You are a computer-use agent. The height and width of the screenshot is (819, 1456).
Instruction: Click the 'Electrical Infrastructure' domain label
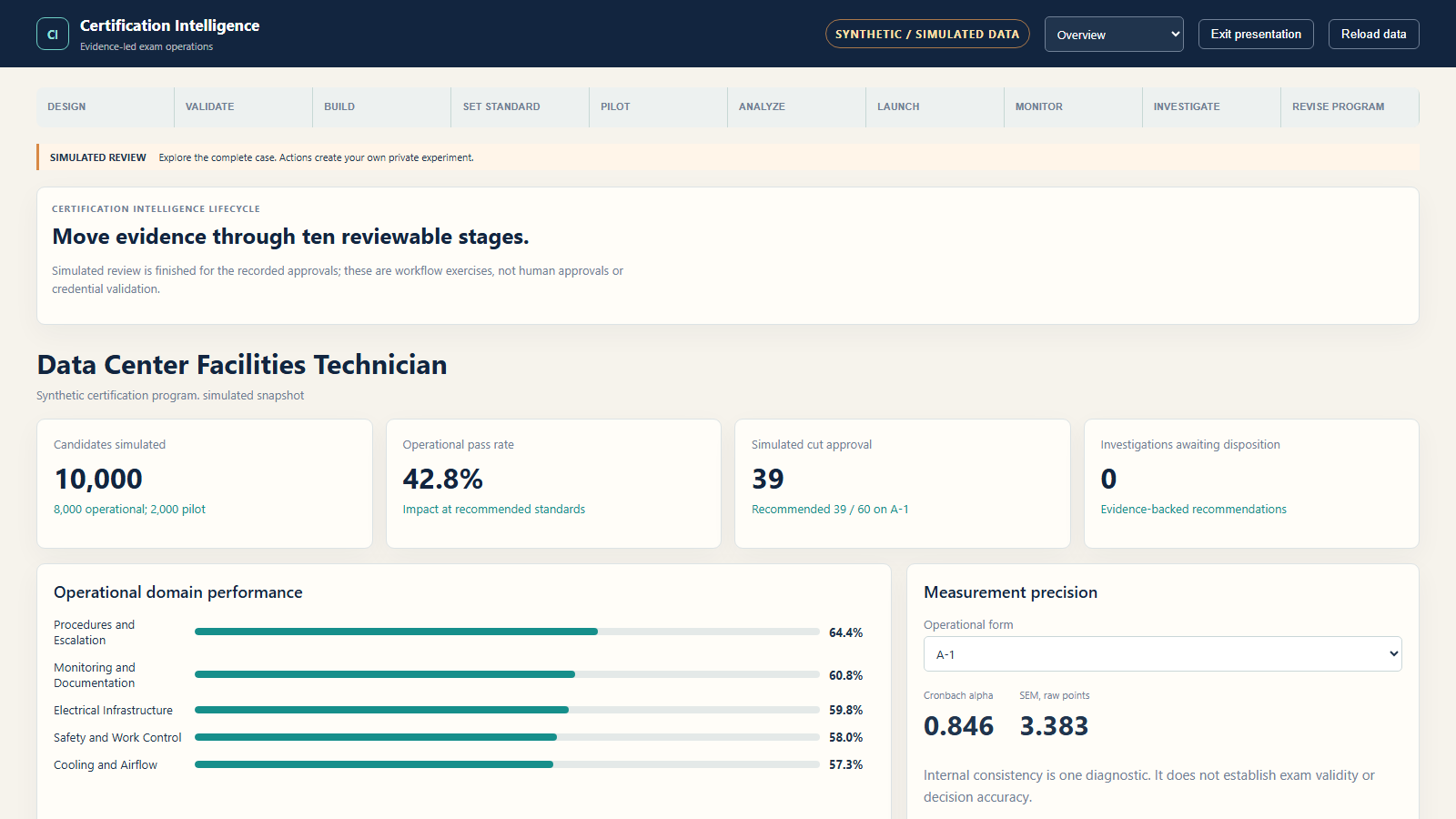[x=113, y=711]
